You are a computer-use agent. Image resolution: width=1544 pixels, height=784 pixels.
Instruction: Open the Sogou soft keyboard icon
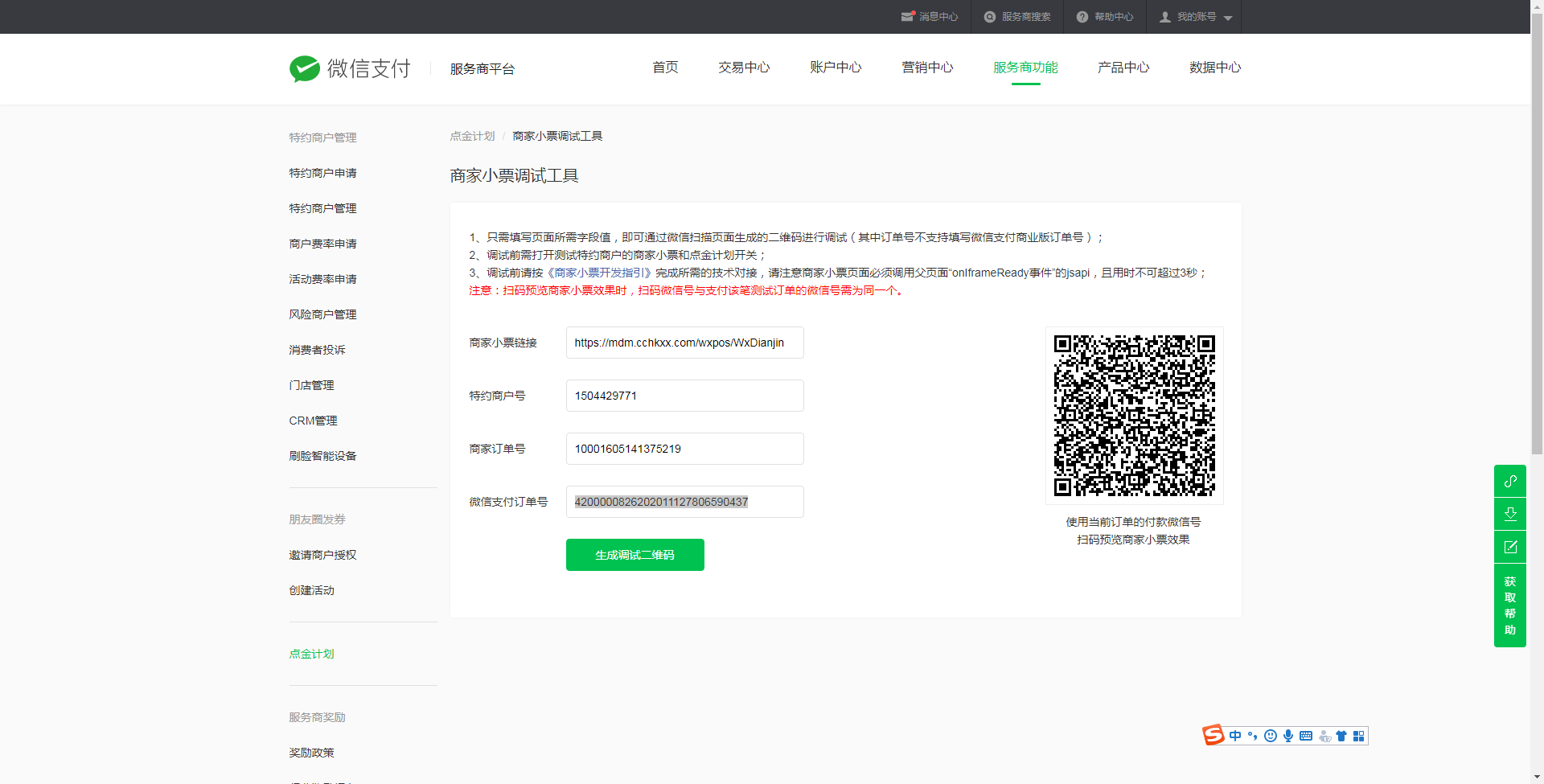click(1306, 736)
